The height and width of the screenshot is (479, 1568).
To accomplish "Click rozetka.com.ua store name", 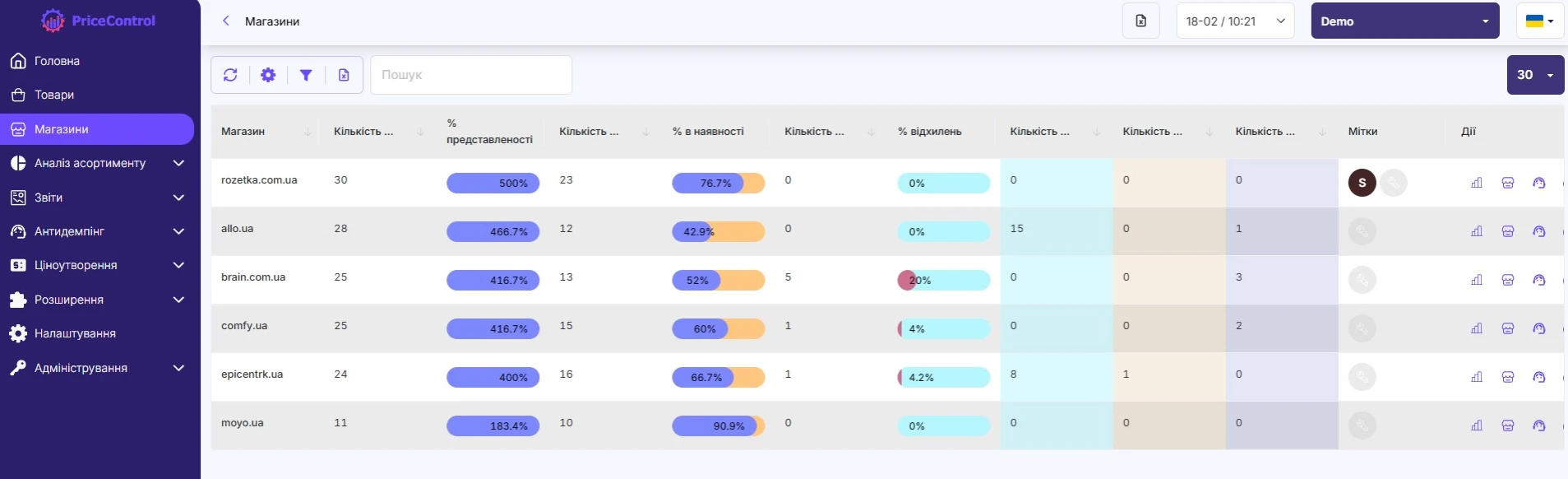I will coord(259,179).
